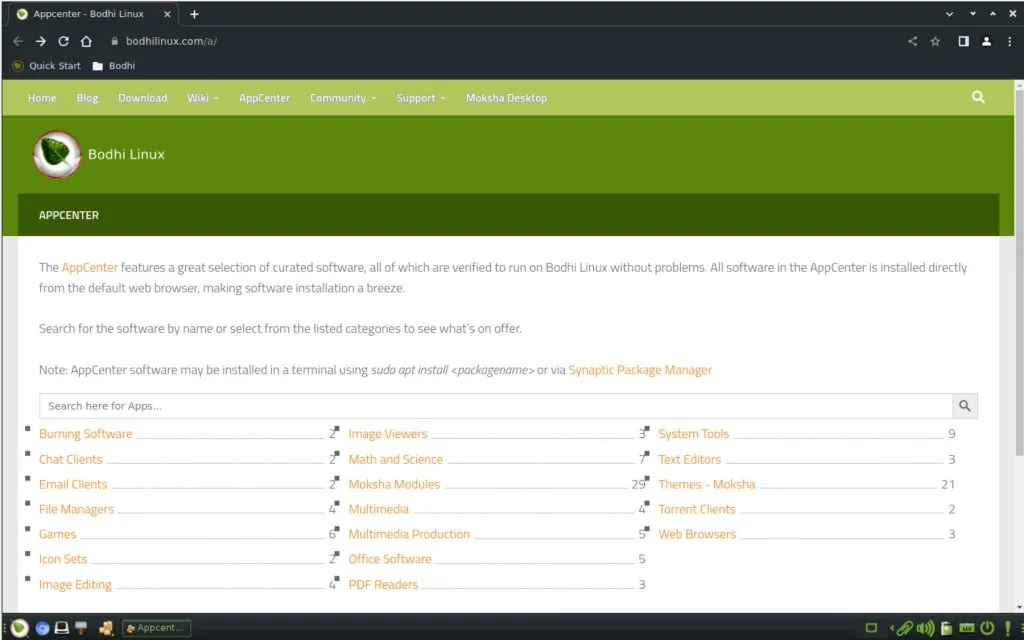This screenshot has height=640, width=1024.
Task: Click the exclamation mark tray icon
Action: tap(1008, 628)
